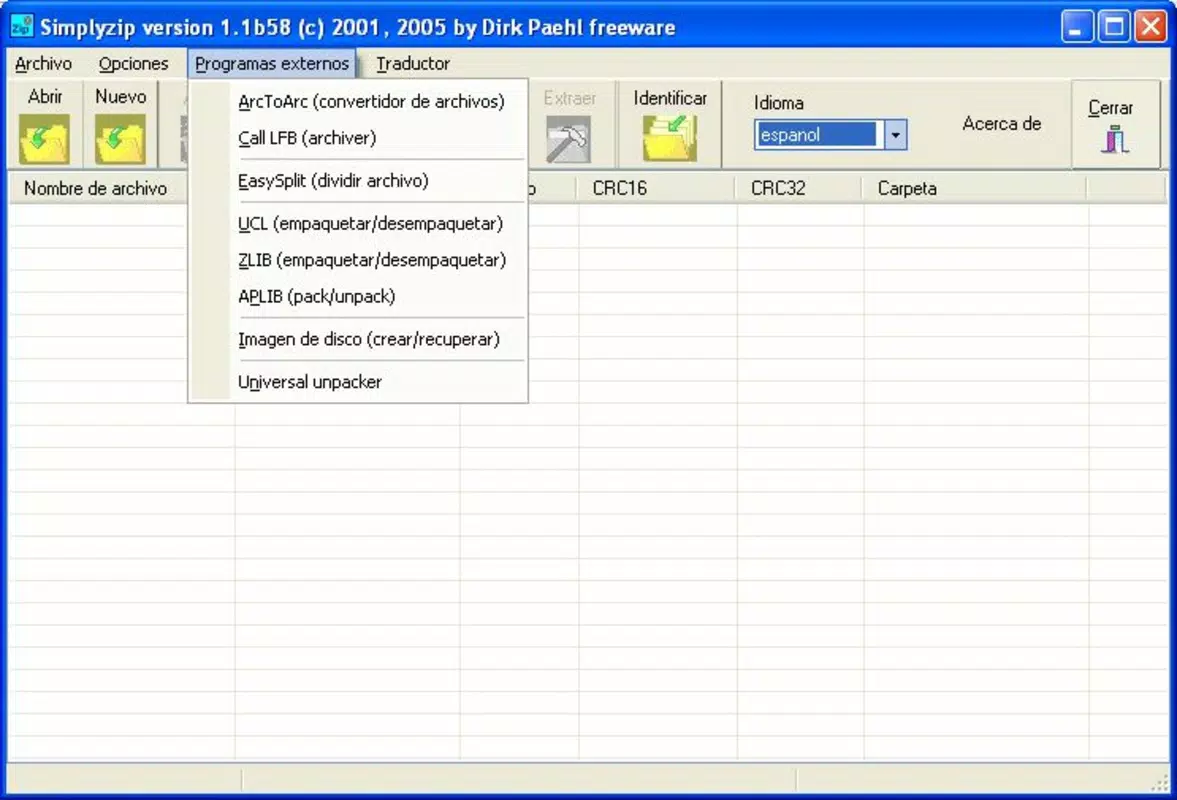Viewport: 1177px width, 800px height.
Task: Click the Extraer hammer icon
Action: pos(568,139)
